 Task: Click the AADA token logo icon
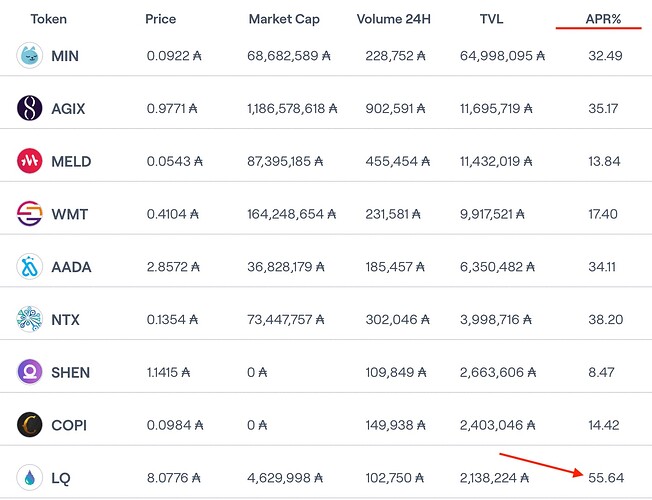click(30, 267)
